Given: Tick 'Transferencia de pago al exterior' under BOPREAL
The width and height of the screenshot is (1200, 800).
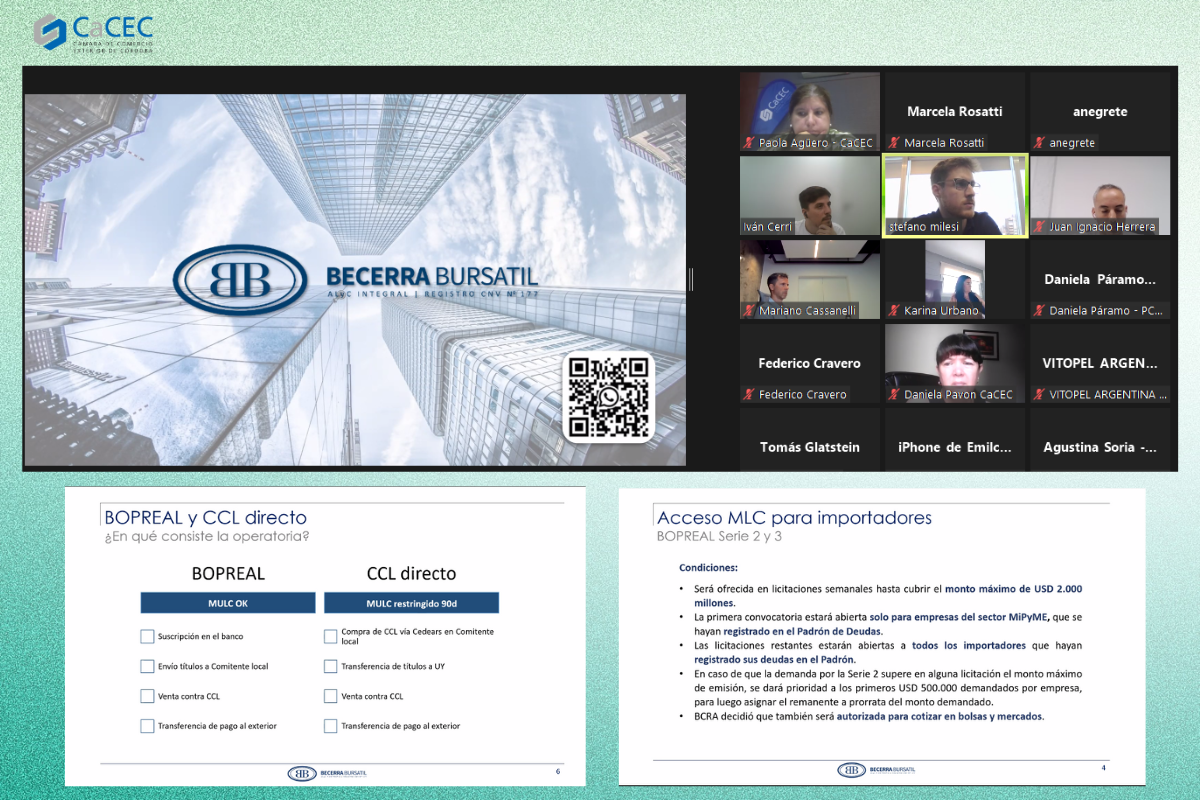Looking at the screenshot, I should tap(147, 726).
